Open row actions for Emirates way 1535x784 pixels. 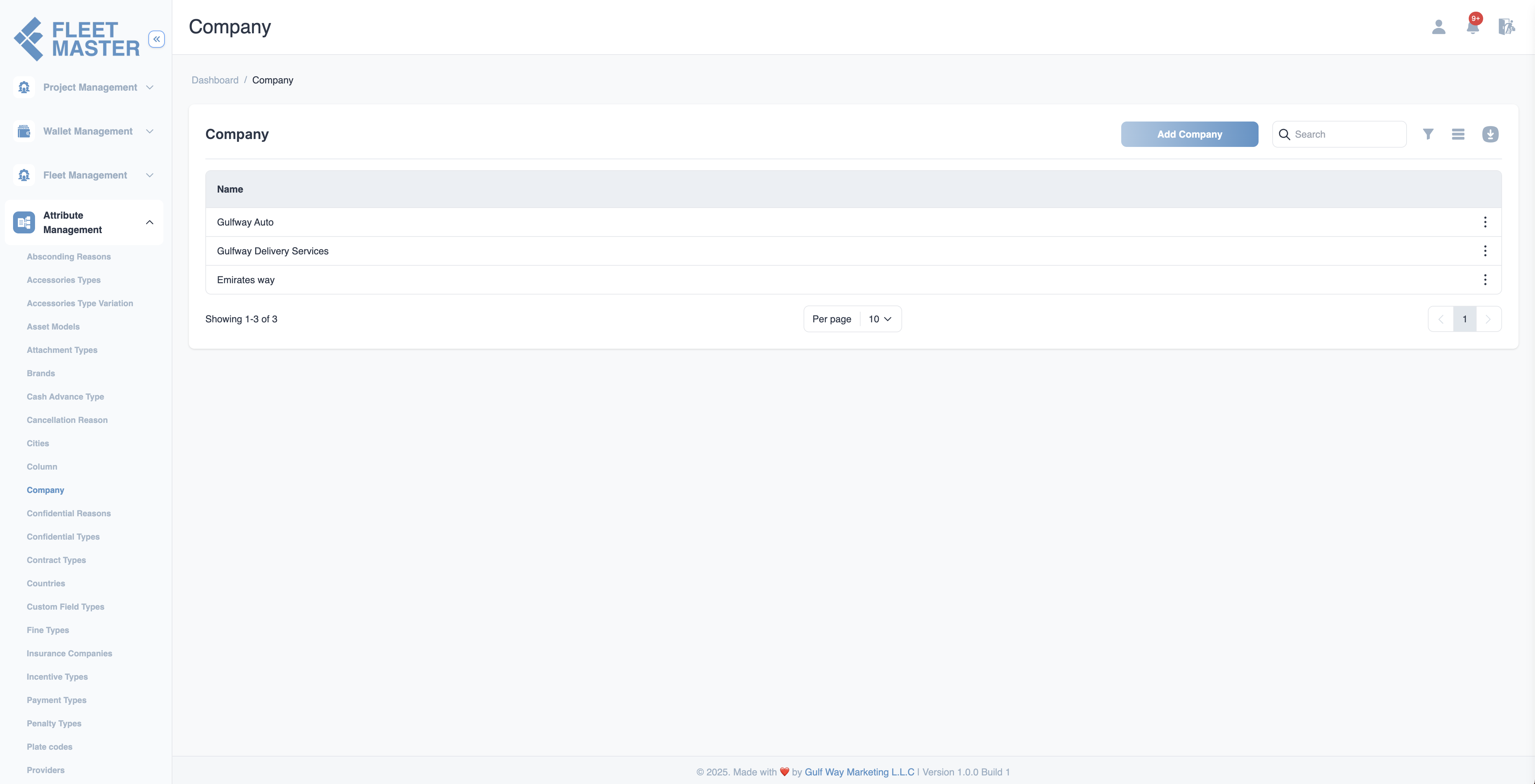click(x=1485, y=279)
